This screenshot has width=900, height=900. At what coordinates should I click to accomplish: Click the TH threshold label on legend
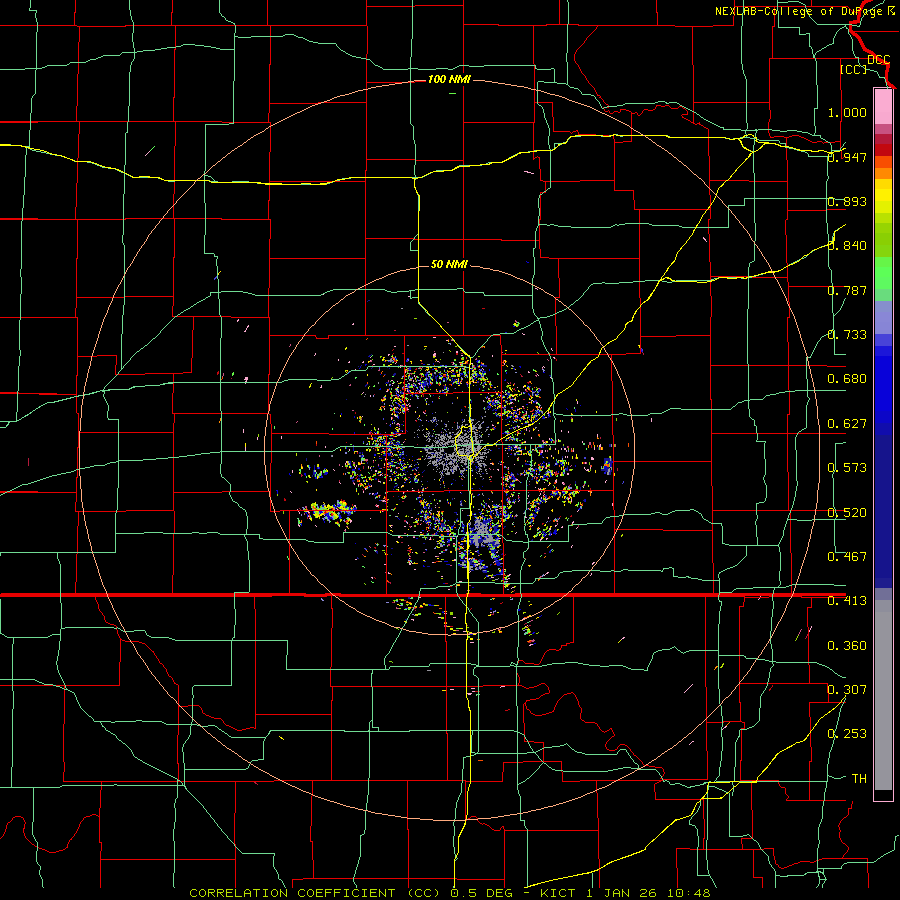pos(859,778)
